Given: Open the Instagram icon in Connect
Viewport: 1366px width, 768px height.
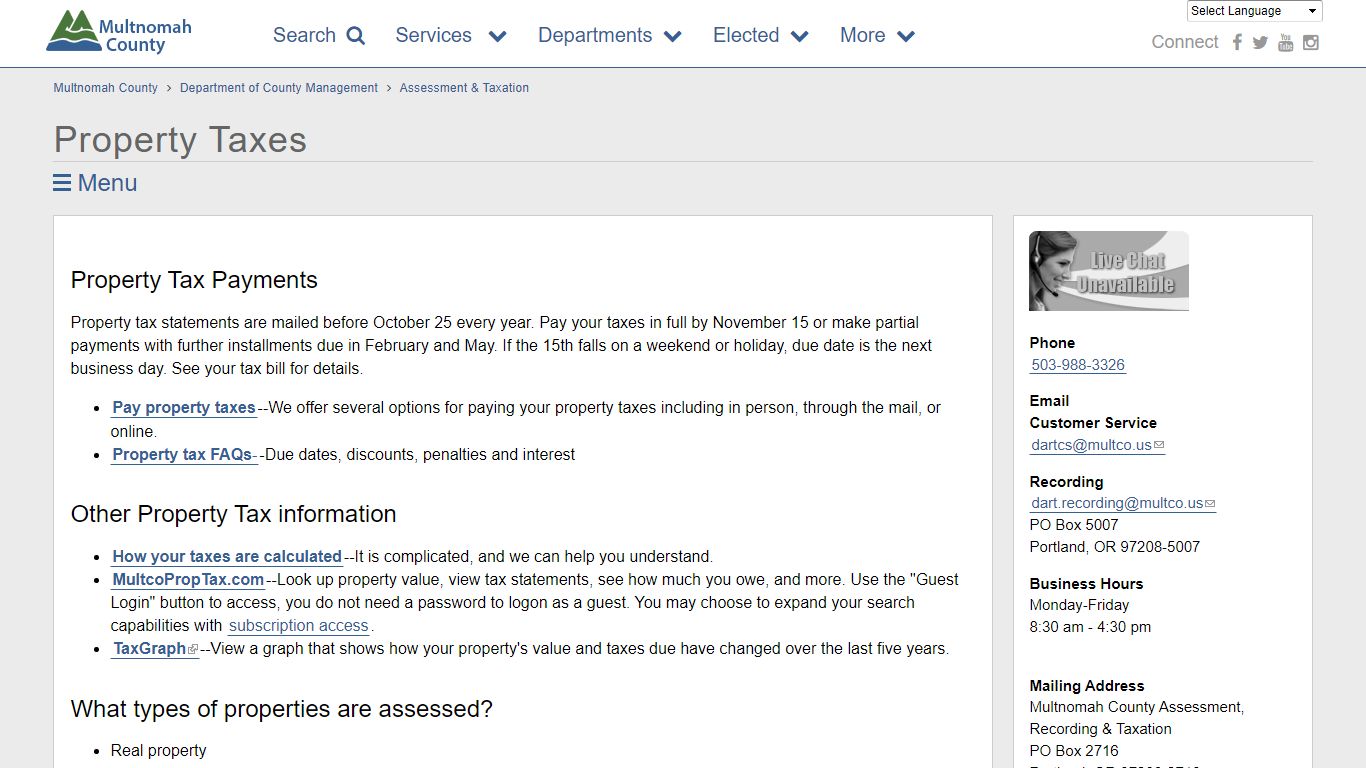Looking at the screenshot, I should (1311, 42).
